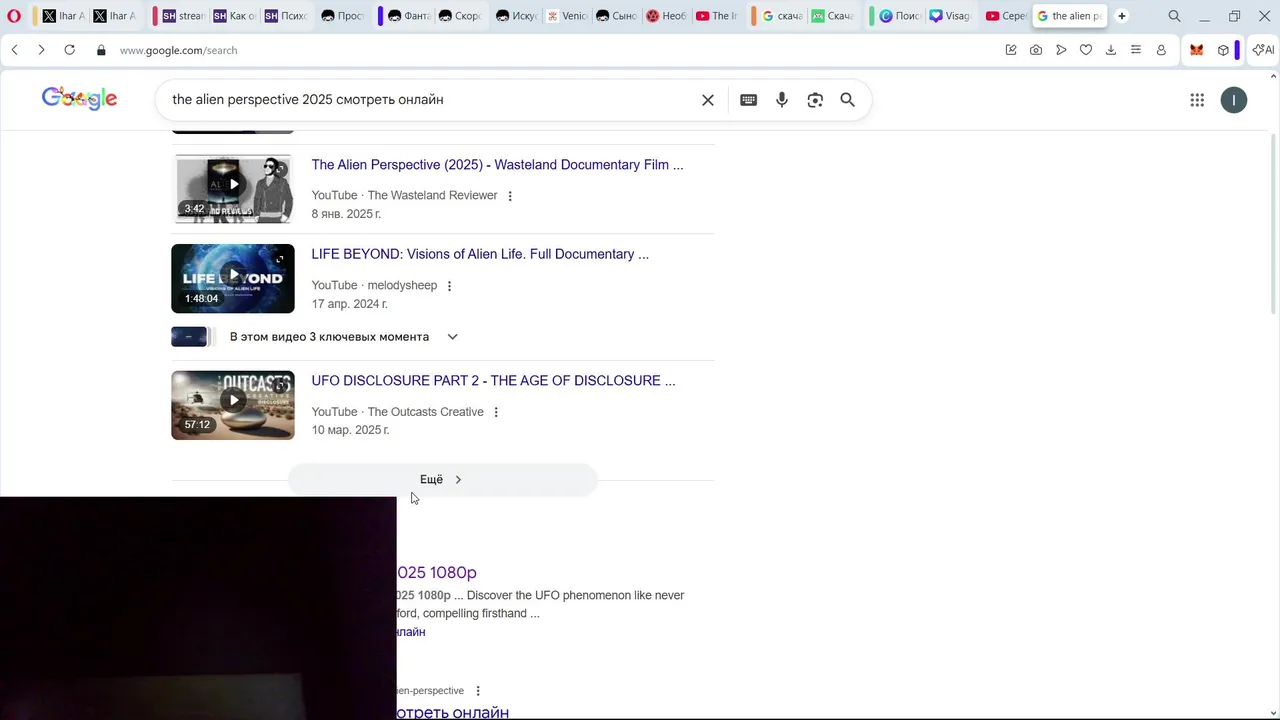
Task: Open LIFE BEYOND: Visions of Alien Life link
Action: (x=480, y=254)
